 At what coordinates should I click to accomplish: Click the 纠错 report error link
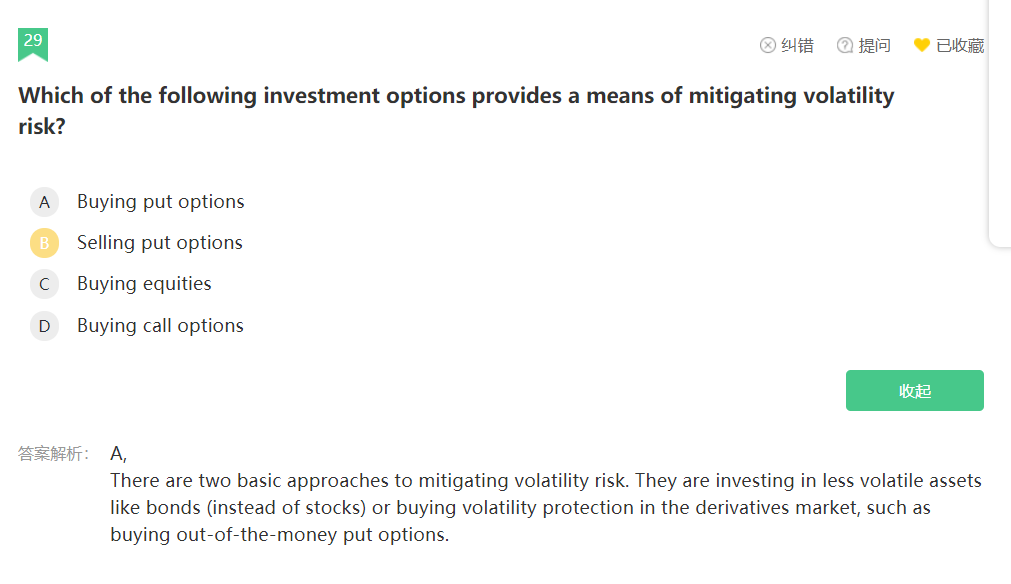(x=797, y=46)
